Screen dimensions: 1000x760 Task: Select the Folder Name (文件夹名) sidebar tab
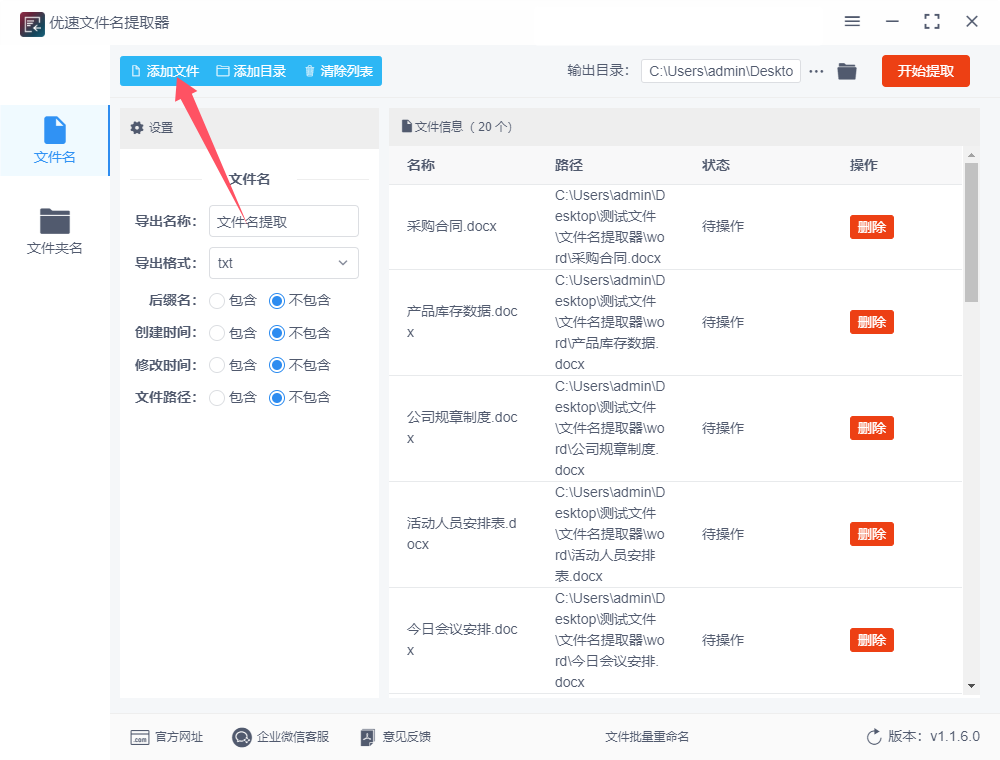pos(55,231)
